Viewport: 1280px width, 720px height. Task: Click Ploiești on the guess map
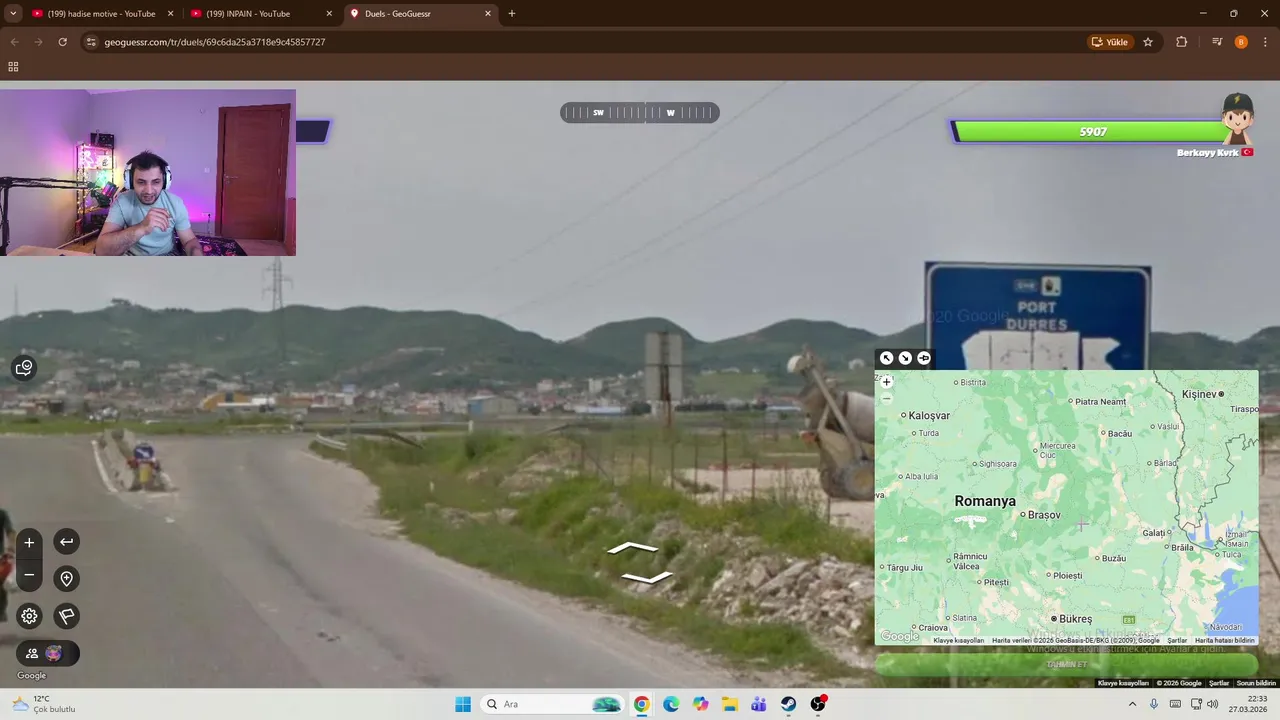click(1067, 575)
